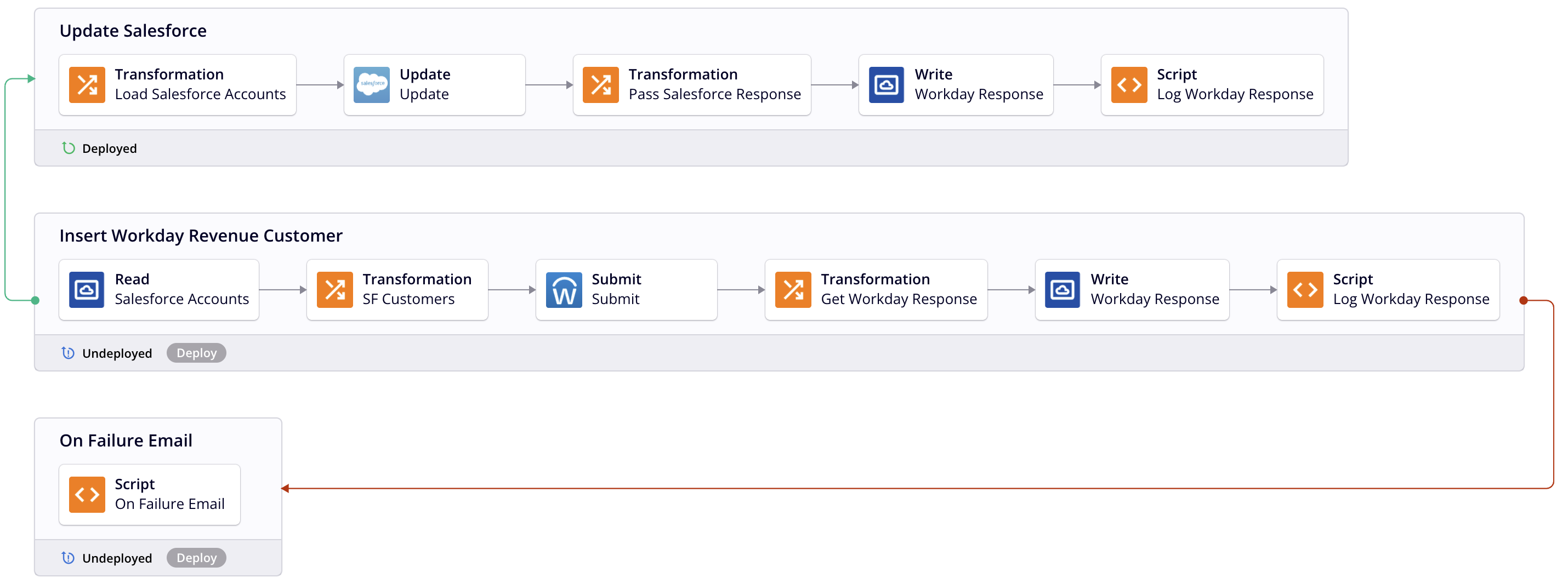1568x584 pixels.
Task: Click Update Salesforce's Log Workday Response script icon
Action: (x=1129, y=85)
